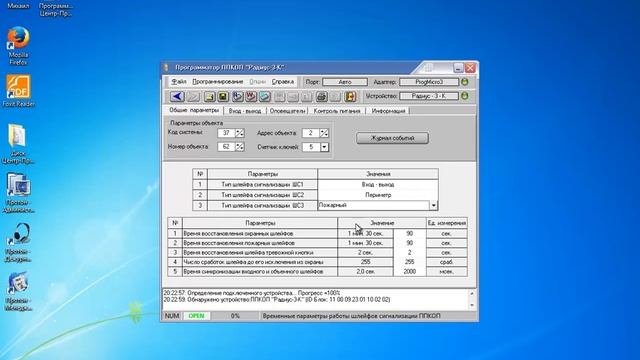Click row Время восстановления пожарных шлейфов
The height and width of the screenshot is (360, 640).
pyautogui.click(x=260, y=243)
